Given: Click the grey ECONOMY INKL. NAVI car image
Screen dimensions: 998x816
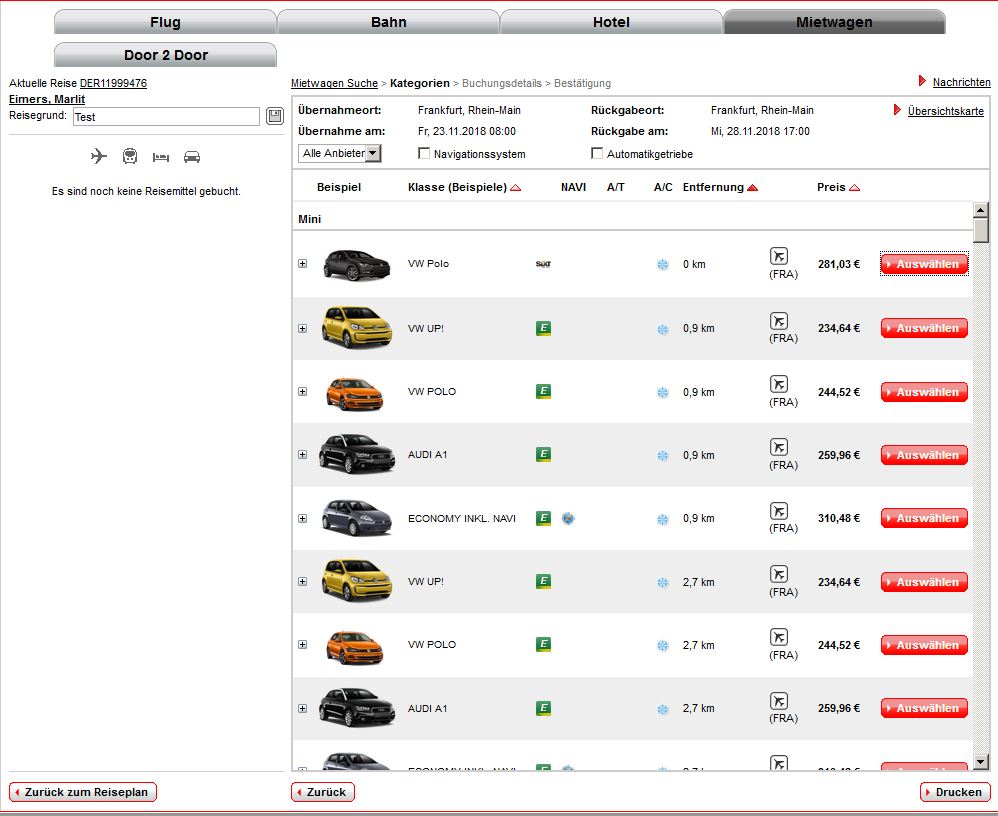Looking at the screenshot, I should 356,517.
